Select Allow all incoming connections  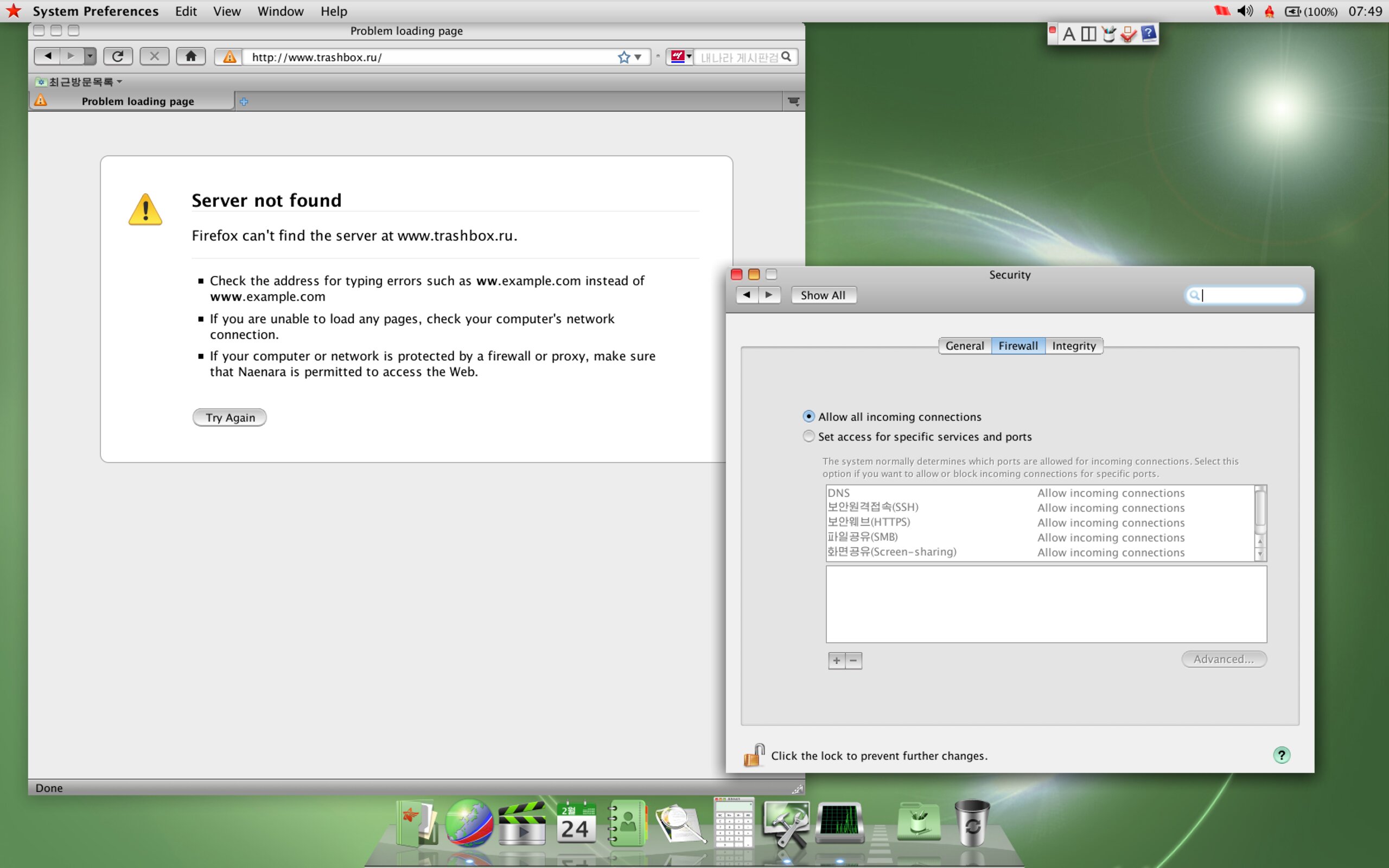808,416
